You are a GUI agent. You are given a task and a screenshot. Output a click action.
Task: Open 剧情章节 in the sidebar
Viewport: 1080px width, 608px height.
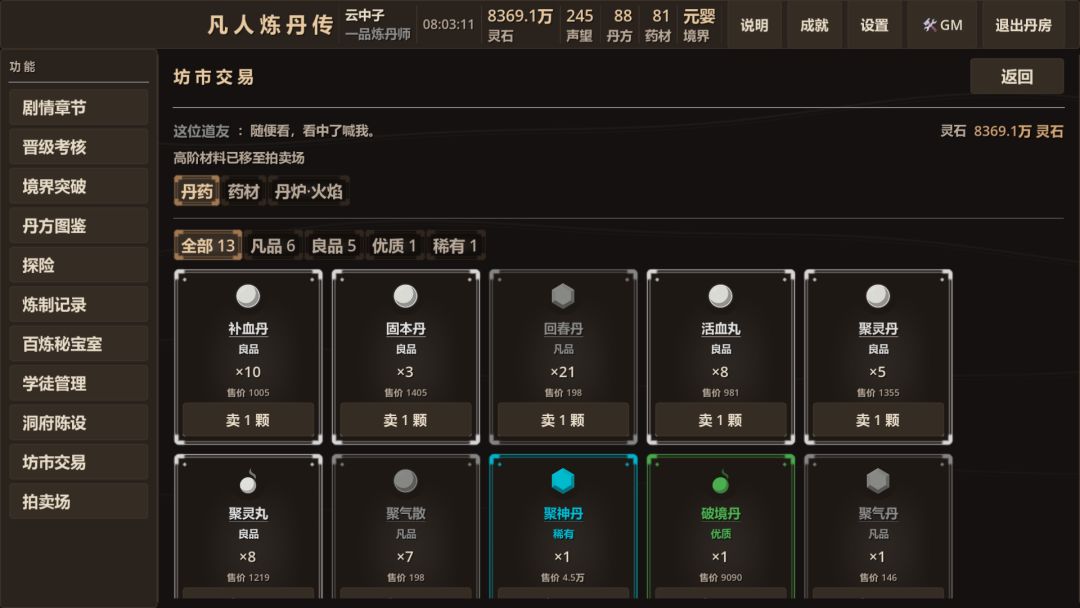pyautogui.click(x=79, y=108)
